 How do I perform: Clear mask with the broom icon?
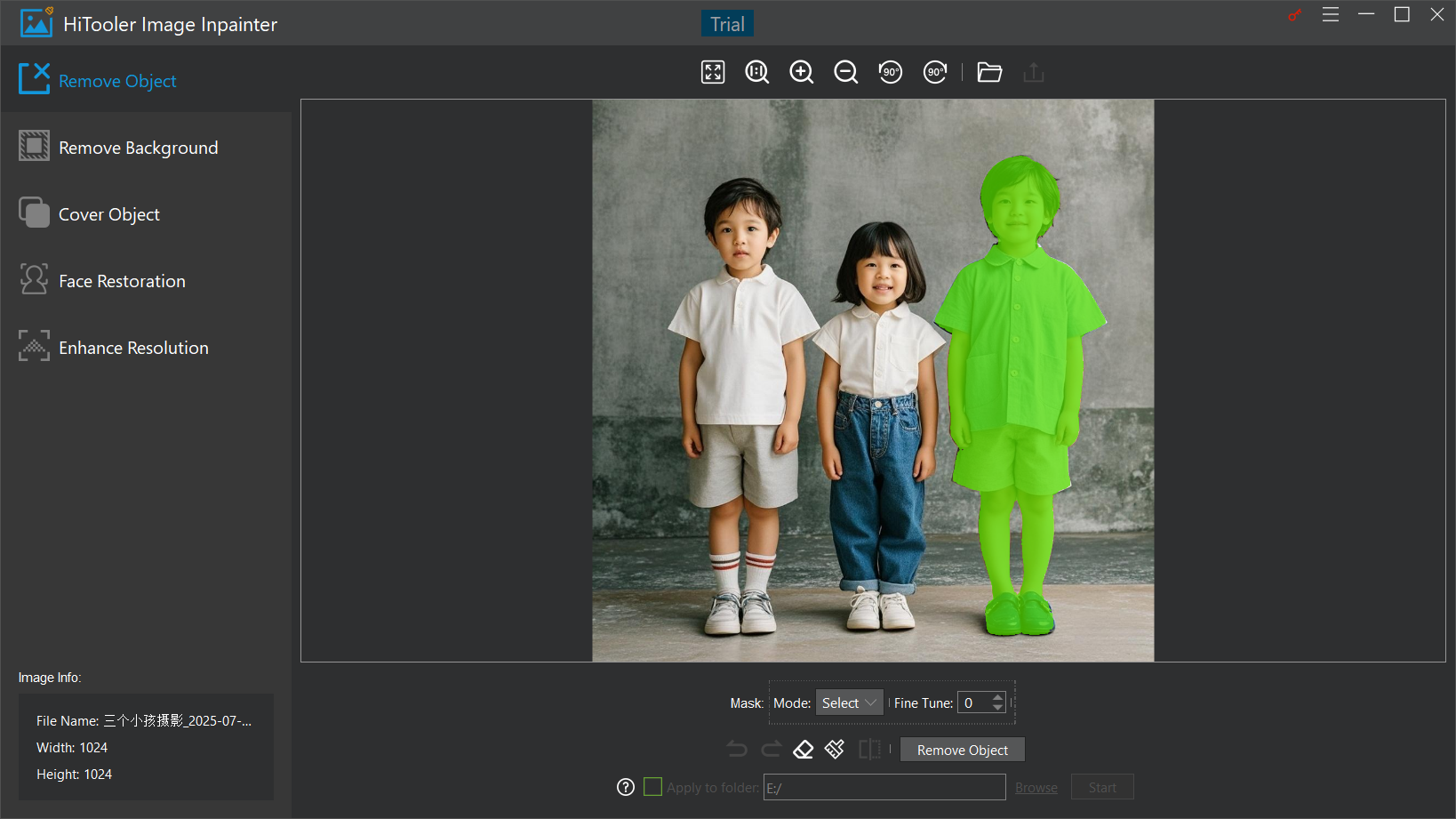tap(835, 750)
